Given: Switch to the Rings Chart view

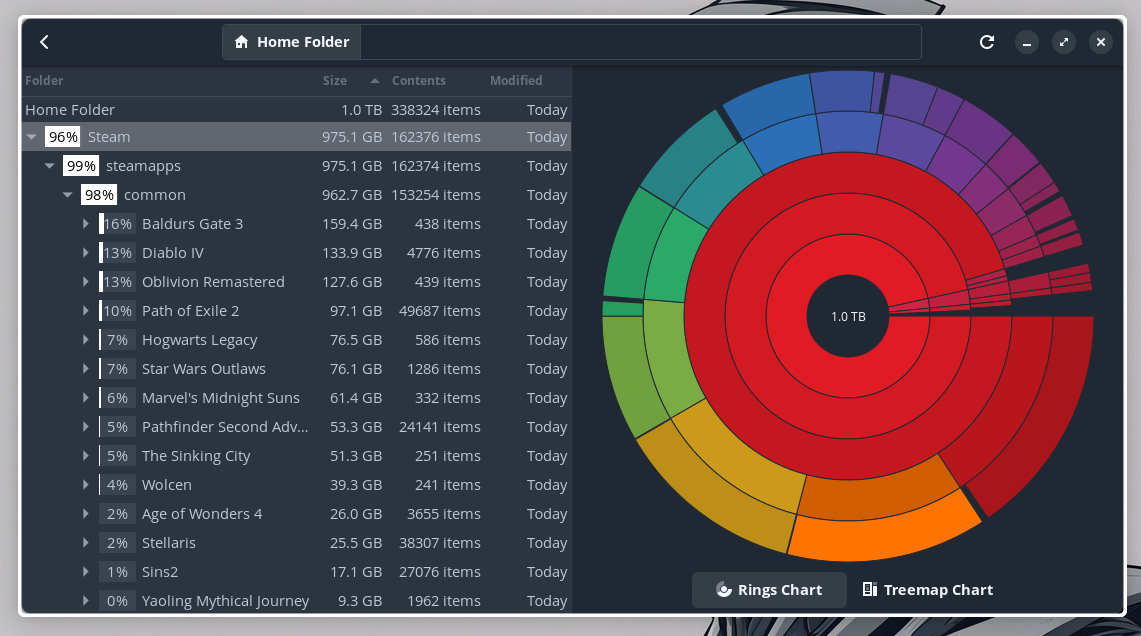Looking at the screenshot, I should (x=769, y=589).
